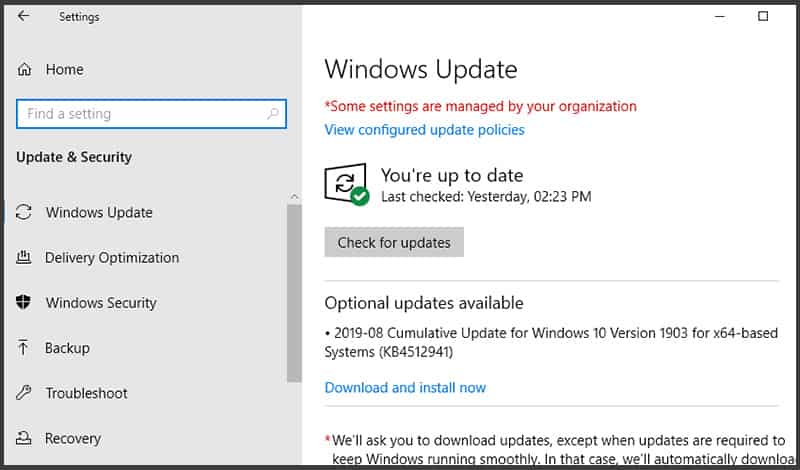
Task: Open View configured update policies link
Action: click(424, 130)
